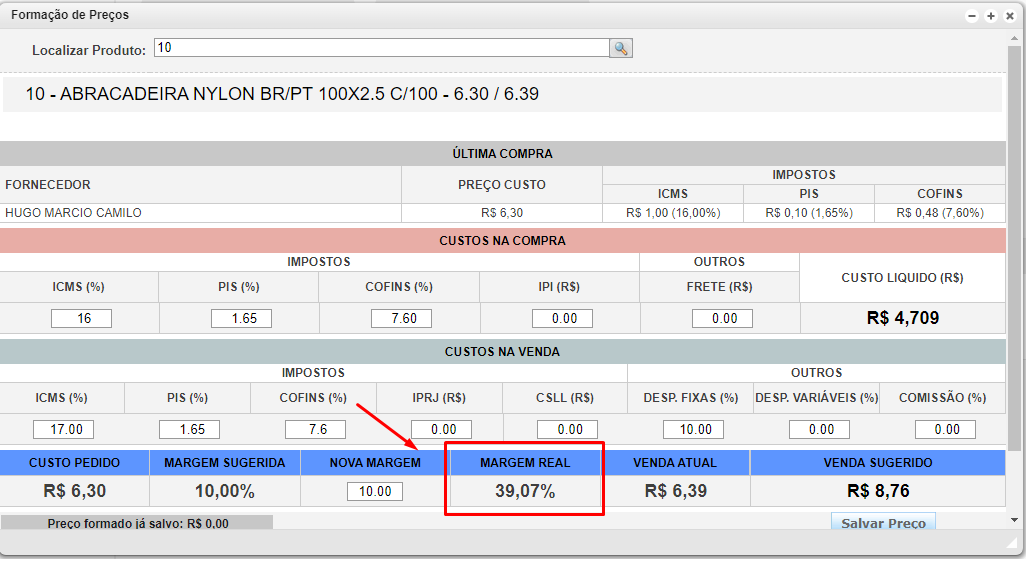The height and width of the screenshot is (561, 1026).
Task: Click the magnifier search icon beside product field
Action: pos(621,49)
